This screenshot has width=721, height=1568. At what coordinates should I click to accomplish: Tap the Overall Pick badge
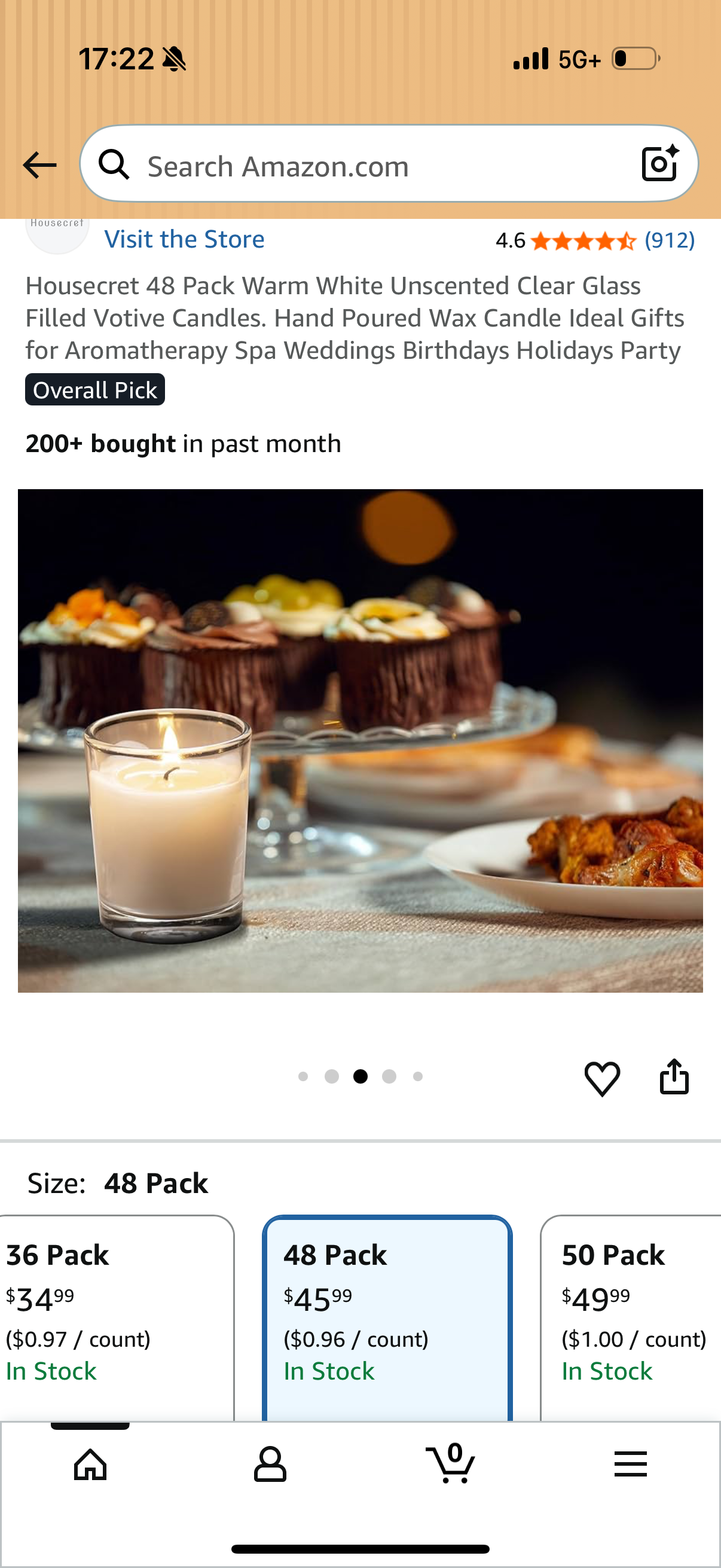pyautogui.click(x=95, y=389)
